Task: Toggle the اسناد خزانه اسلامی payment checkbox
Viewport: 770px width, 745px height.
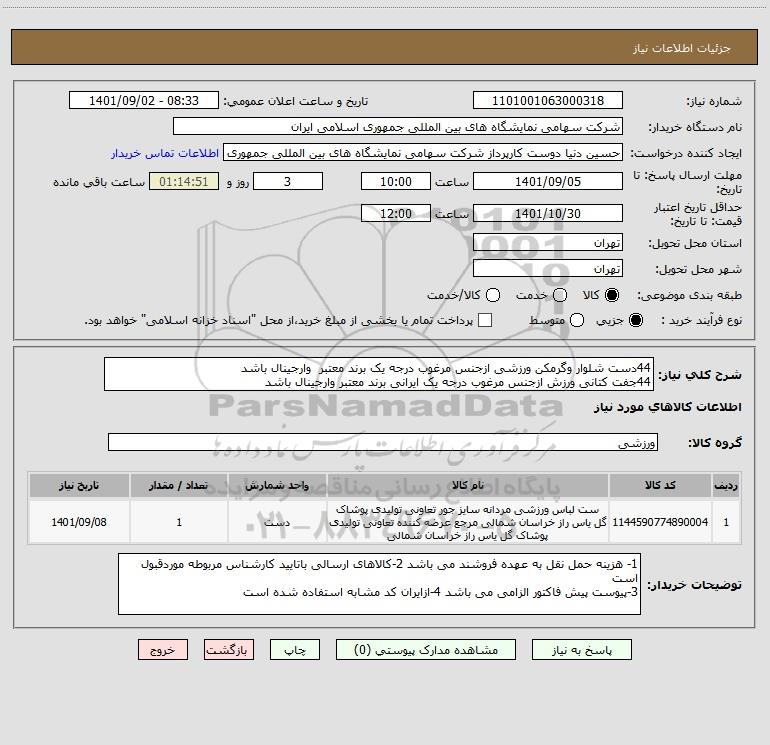Action: [485, 320]
